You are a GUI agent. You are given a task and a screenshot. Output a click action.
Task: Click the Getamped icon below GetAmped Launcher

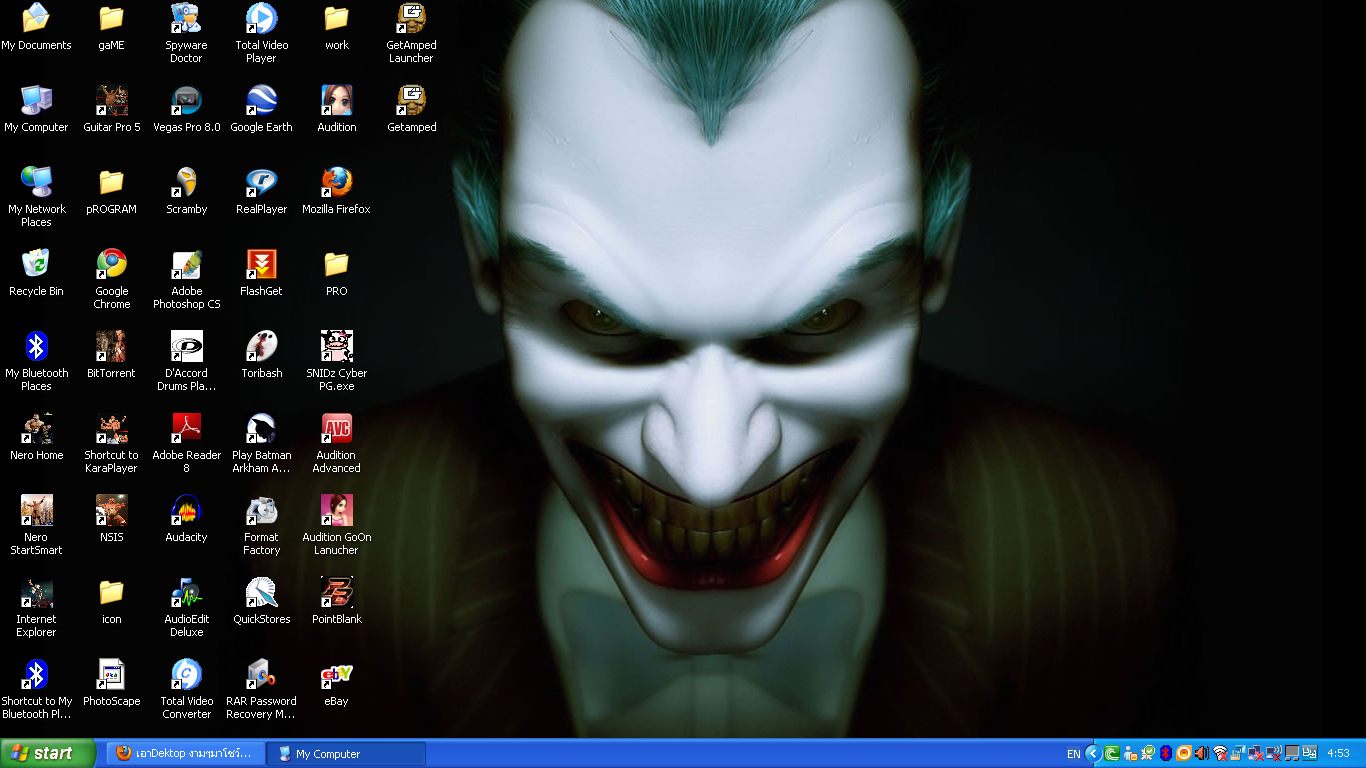point(411,109)
